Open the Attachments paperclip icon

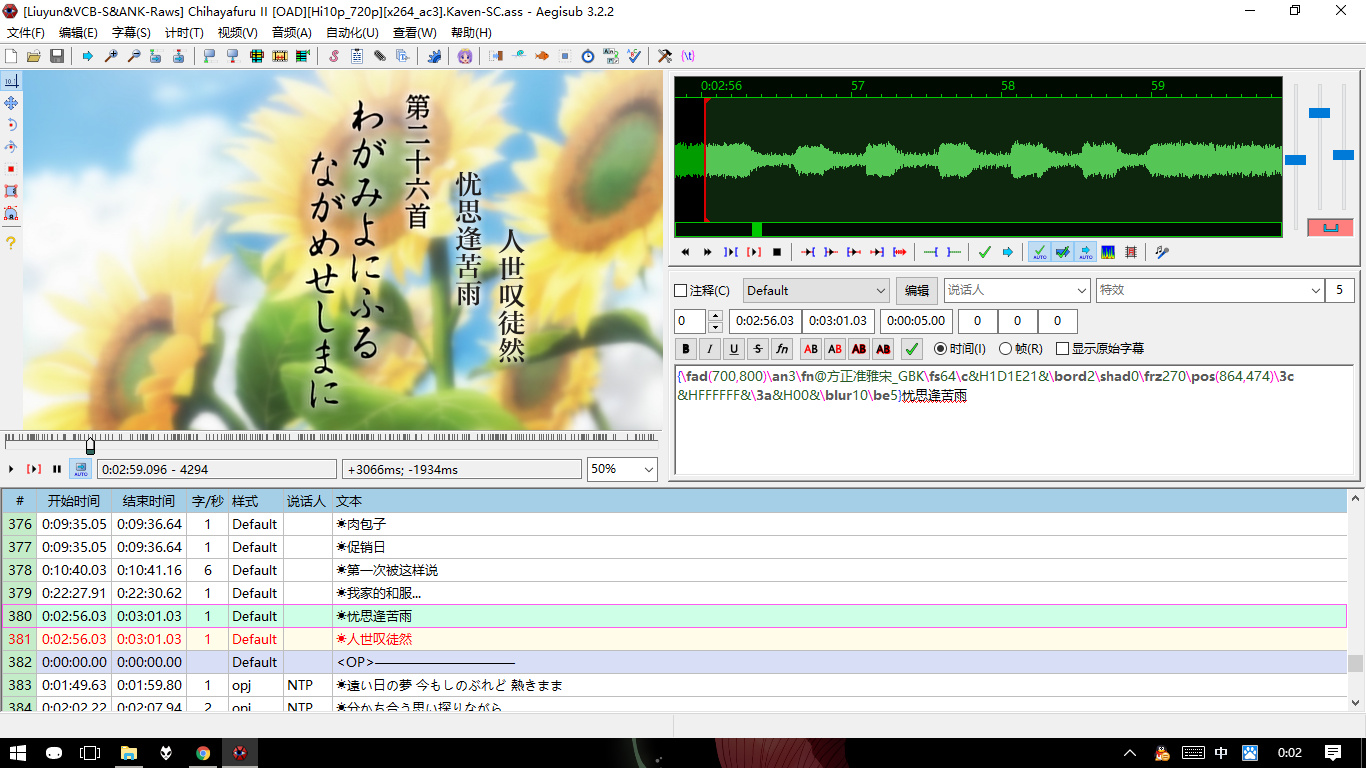(x=380, y=56)
